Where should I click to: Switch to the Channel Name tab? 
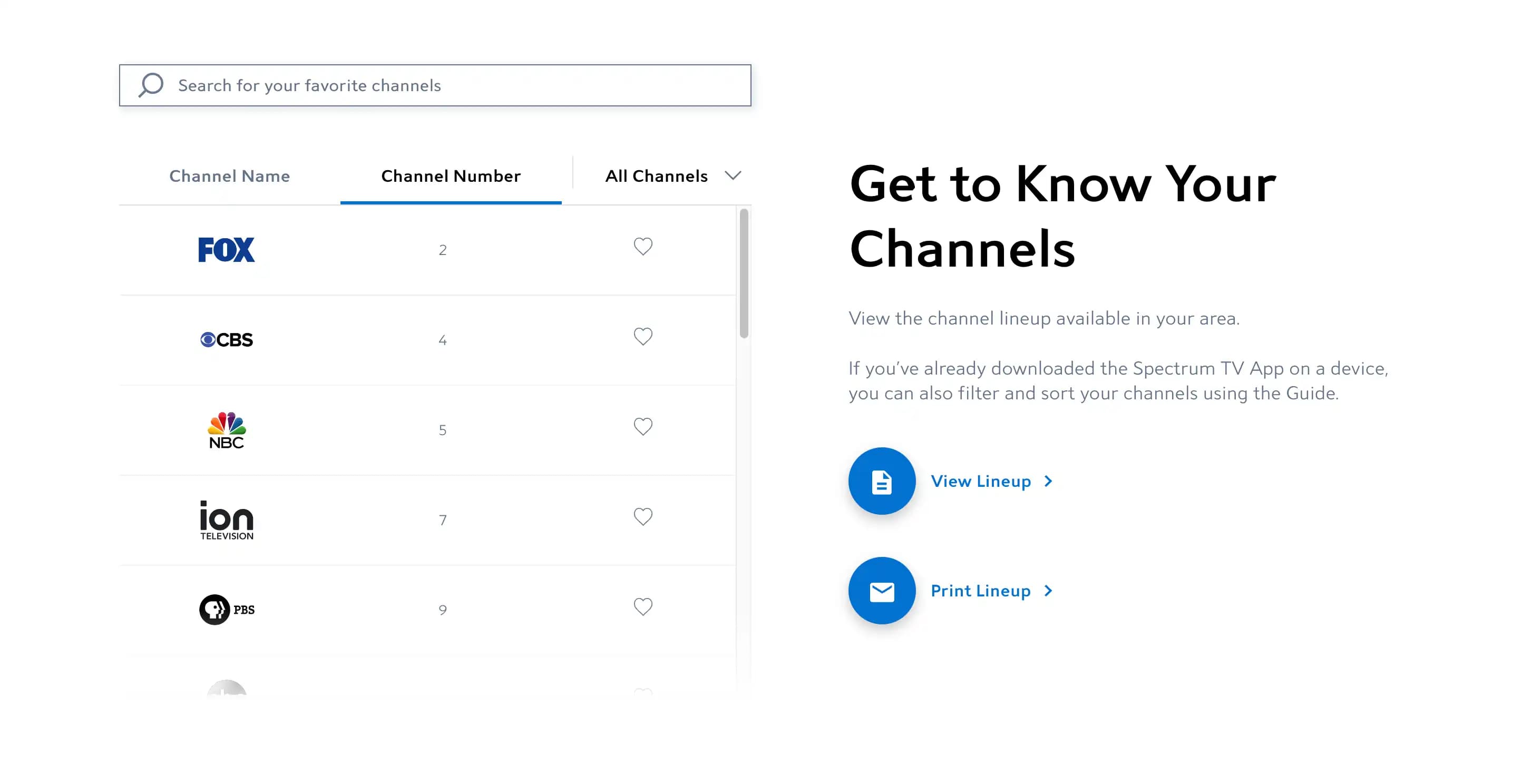(229, 176)
